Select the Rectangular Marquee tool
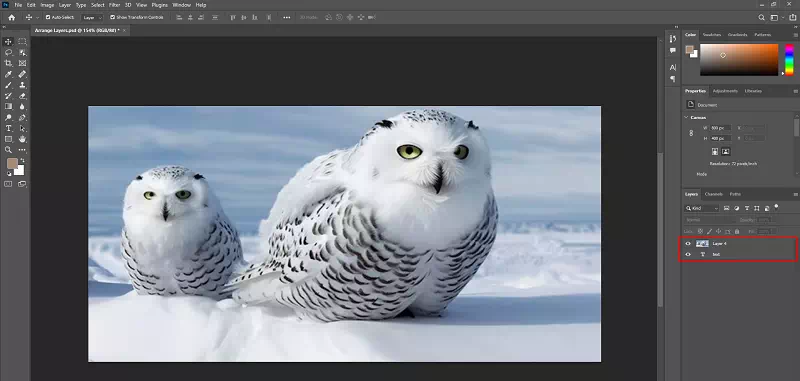800x381 pixels. pyautogui.click(x=22, y=42)
